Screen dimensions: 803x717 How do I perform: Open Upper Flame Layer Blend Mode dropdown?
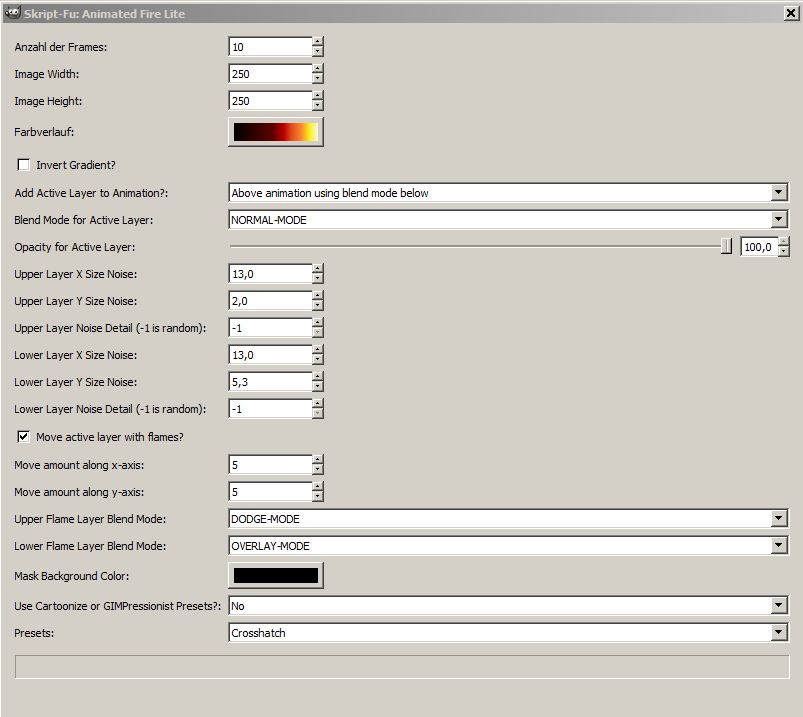779,519
